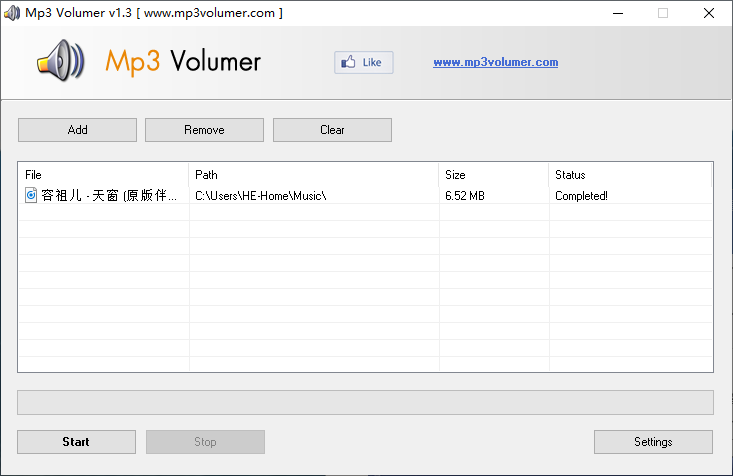Click the Like thumbs-up button
The height and width of the screenshot is (476, 733).
(364, 62)
